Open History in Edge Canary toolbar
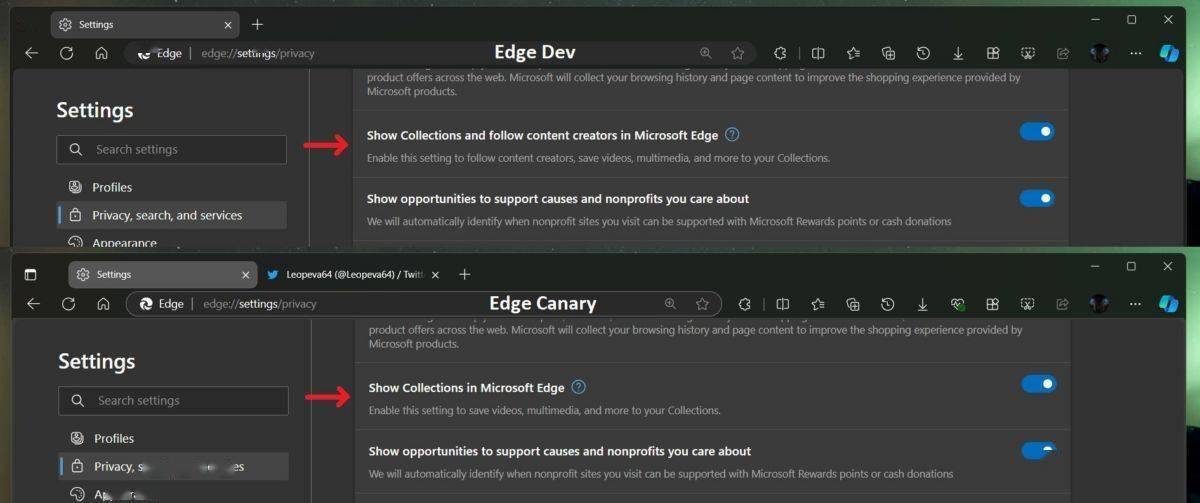 [888, 303]
